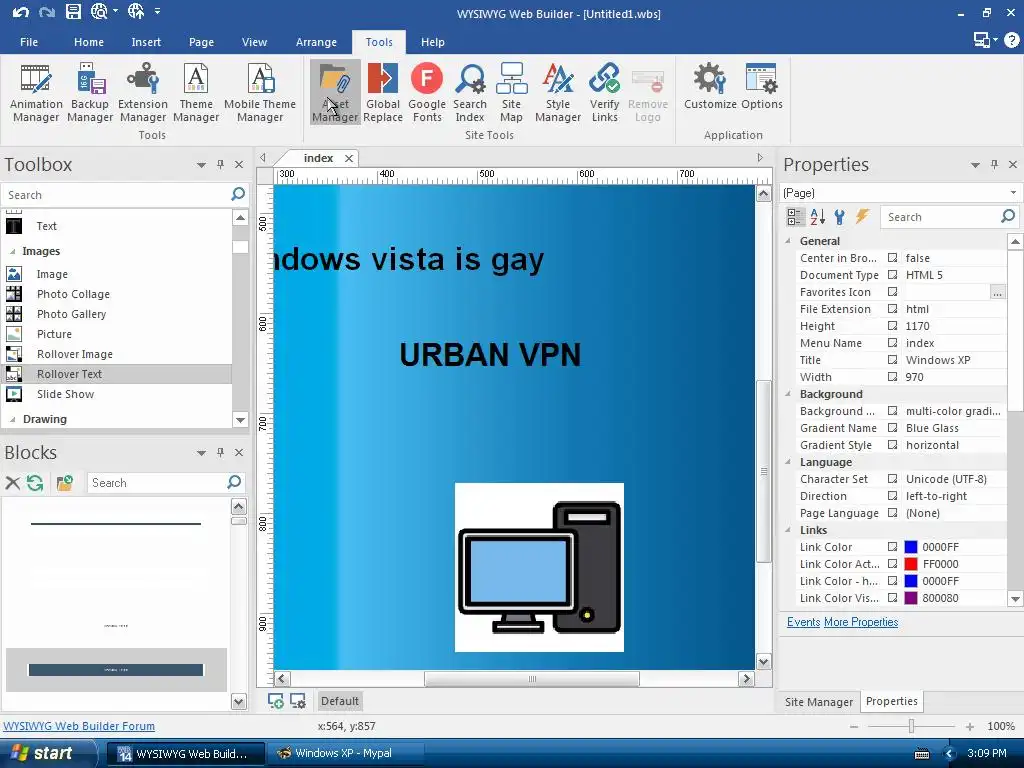The height and width of the screenshot is (768, 1024).
Task: Toggle the Center in Browser checkbox
Action: (x=892, y=258)
